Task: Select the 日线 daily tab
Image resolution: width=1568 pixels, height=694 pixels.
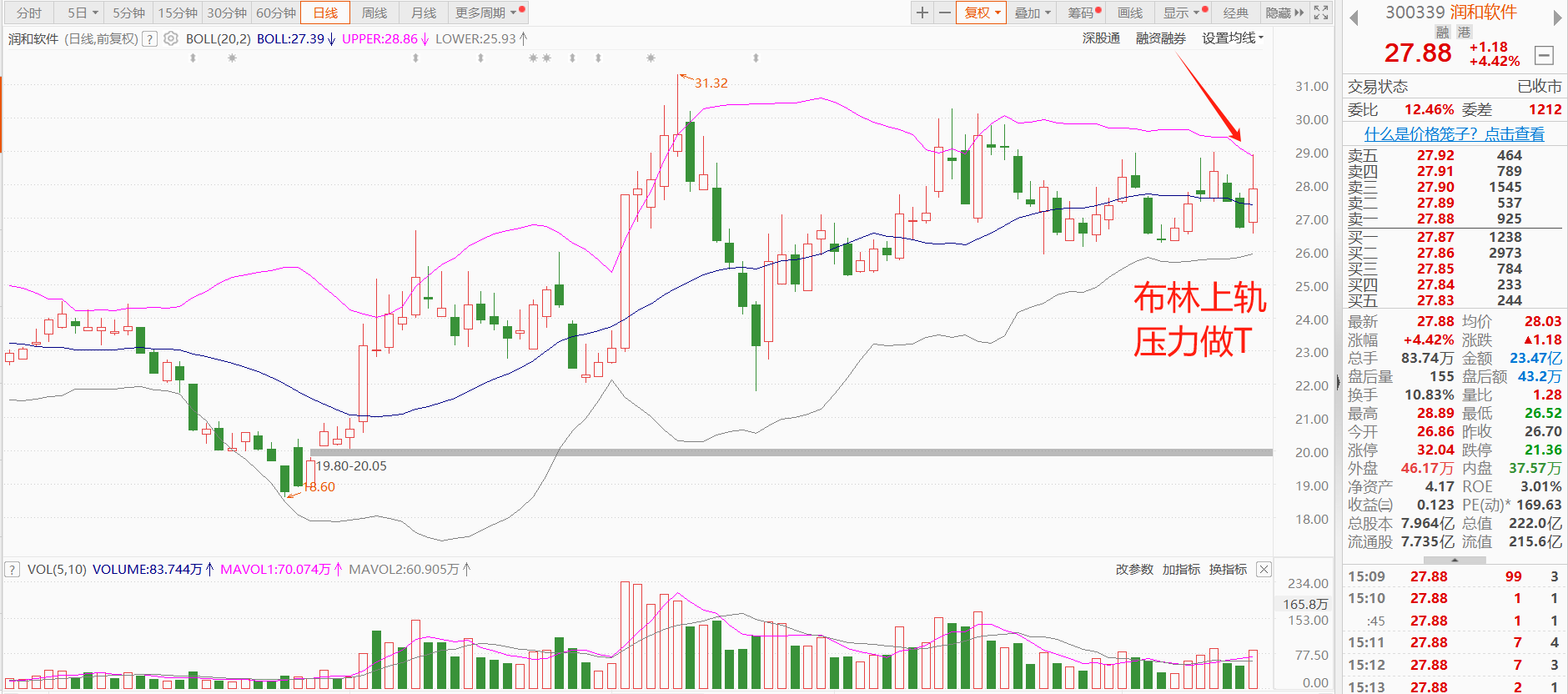Action: pyautogui.click(x=325, y=13)
